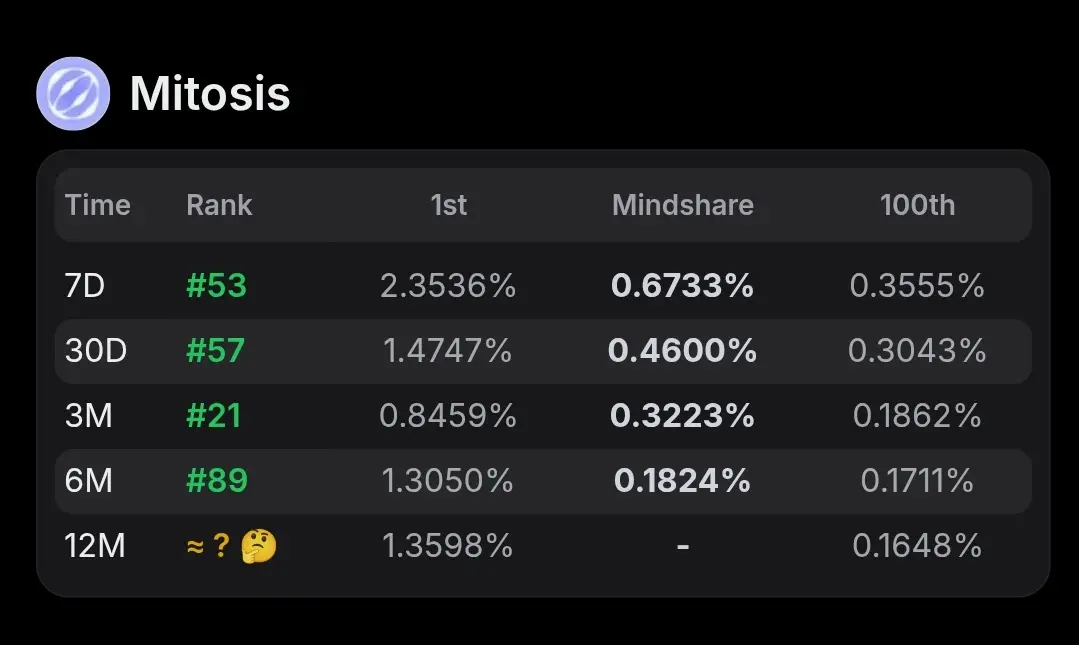
Task: Click the #89 rank value
Action: [x=217, y=480]
